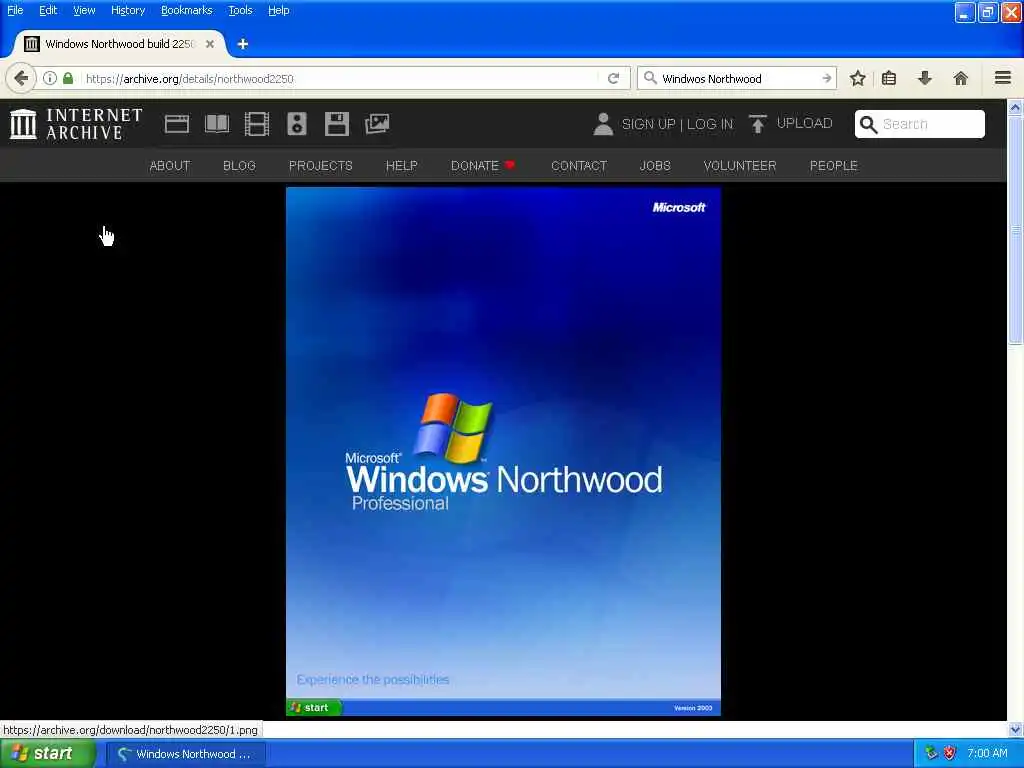Screen dimensions: 1024x768
Task: Click the page scrollbar up arrow
Action: (x=1015, y=108)
